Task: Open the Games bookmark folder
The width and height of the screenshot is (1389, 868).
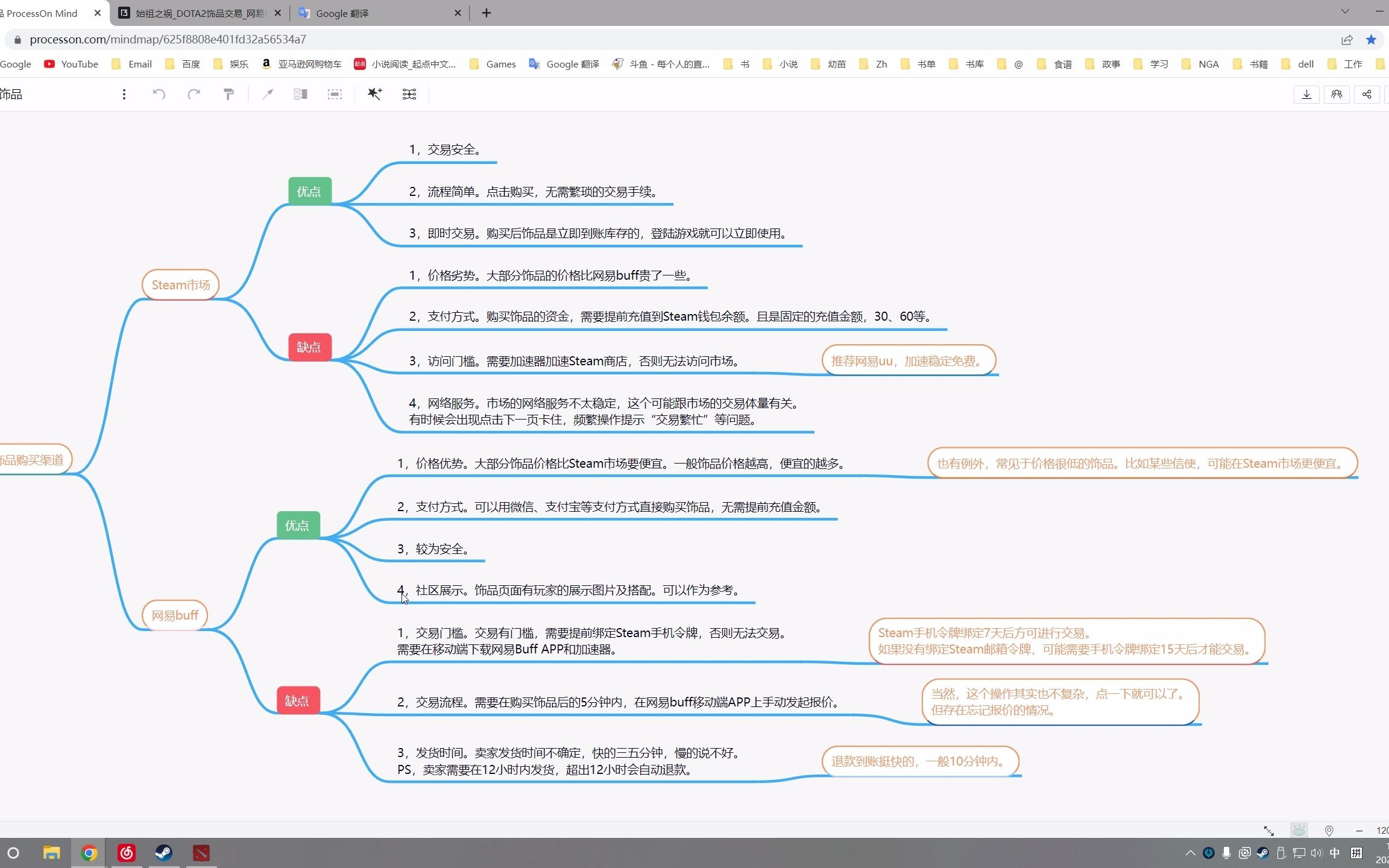Action: point(493,64)
